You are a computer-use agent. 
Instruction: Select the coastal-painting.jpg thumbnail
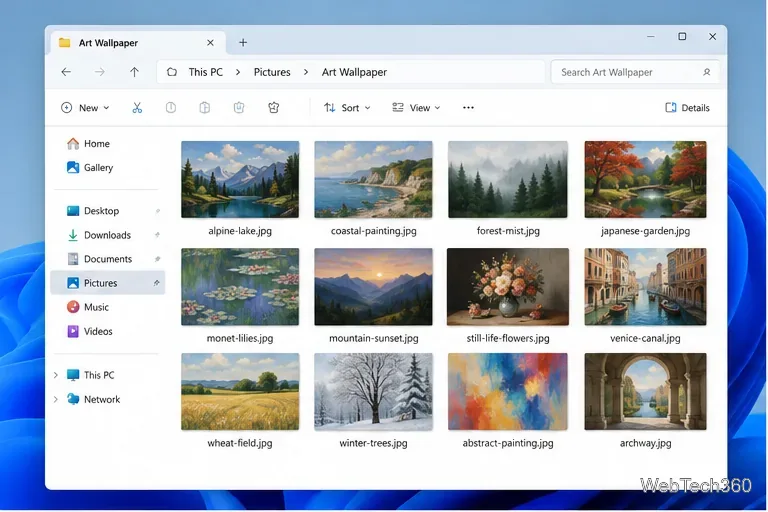(373, 179)
